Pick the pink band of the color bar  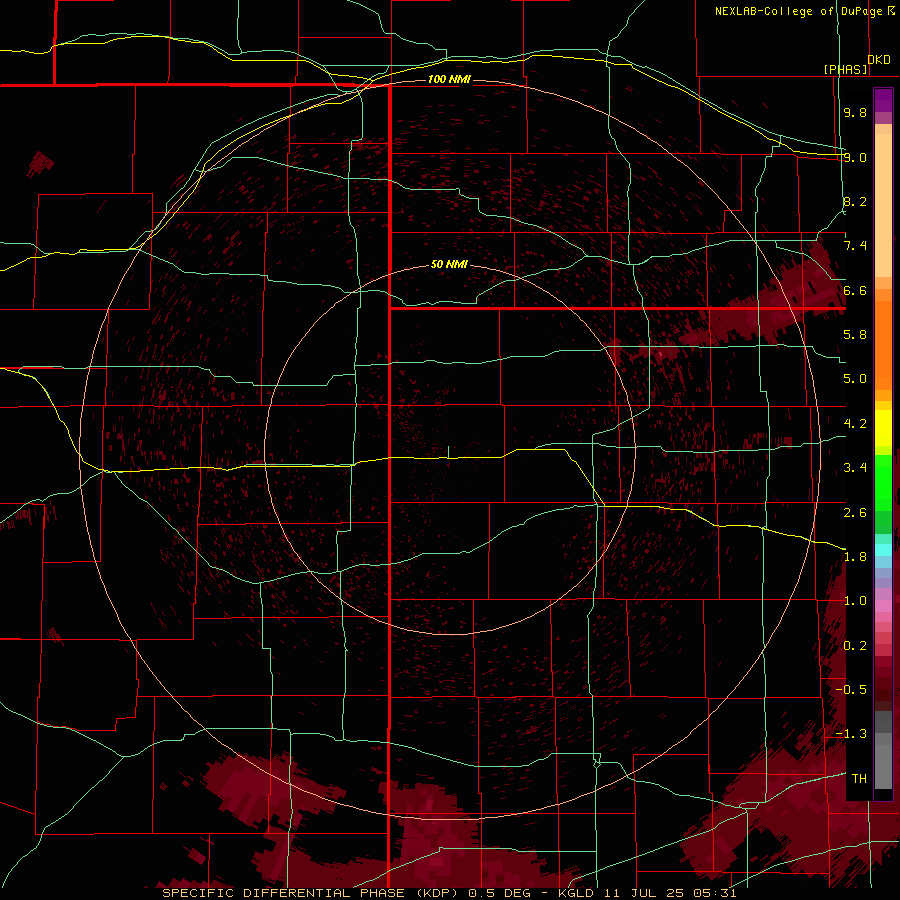pyautogui.click(x=883, y=606)
